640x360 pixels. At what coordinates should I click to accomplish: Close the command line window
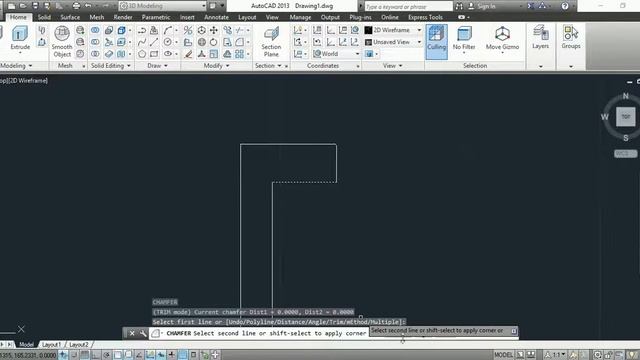pos(132,333)
